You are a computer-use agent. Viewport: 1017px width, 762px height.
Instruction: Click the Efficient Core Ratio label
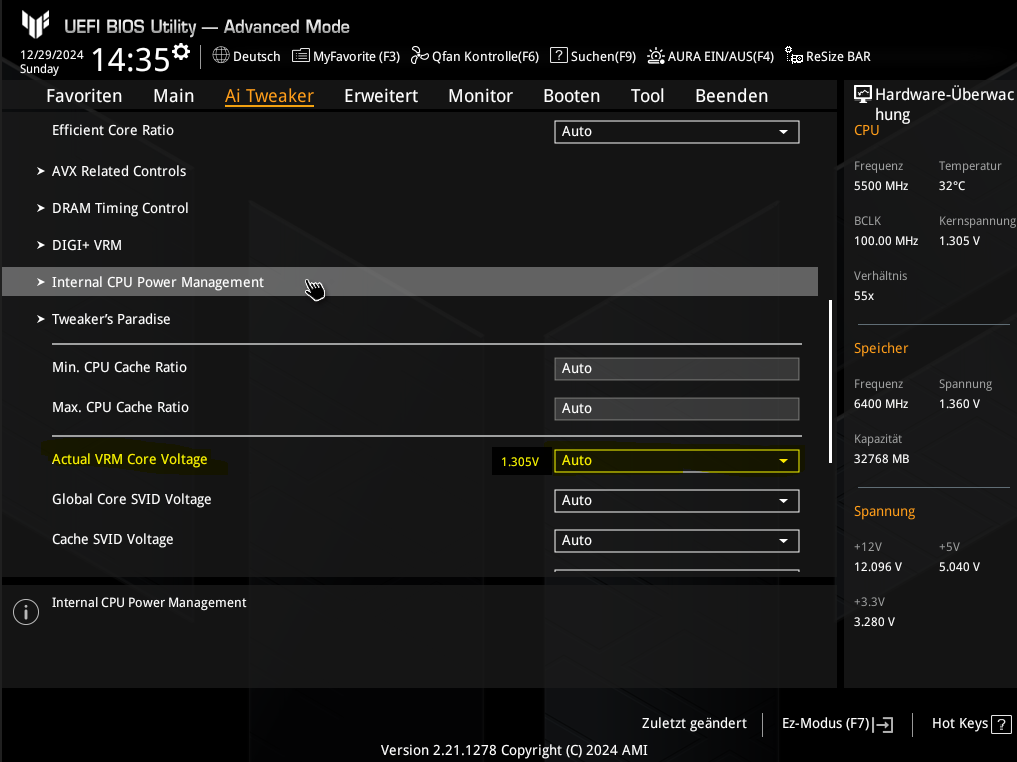(113, 130)
